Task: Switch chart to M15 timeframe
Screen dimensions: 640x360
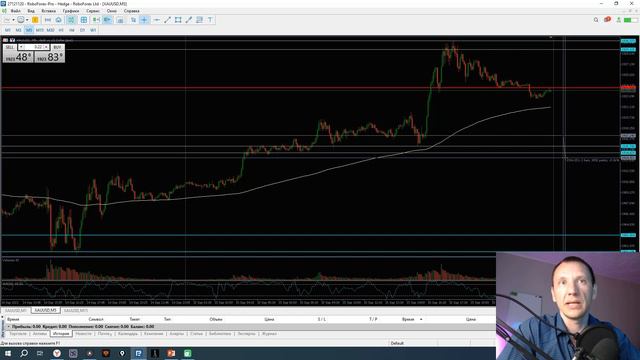Action: pyautogui.click(x=40, y=30)
